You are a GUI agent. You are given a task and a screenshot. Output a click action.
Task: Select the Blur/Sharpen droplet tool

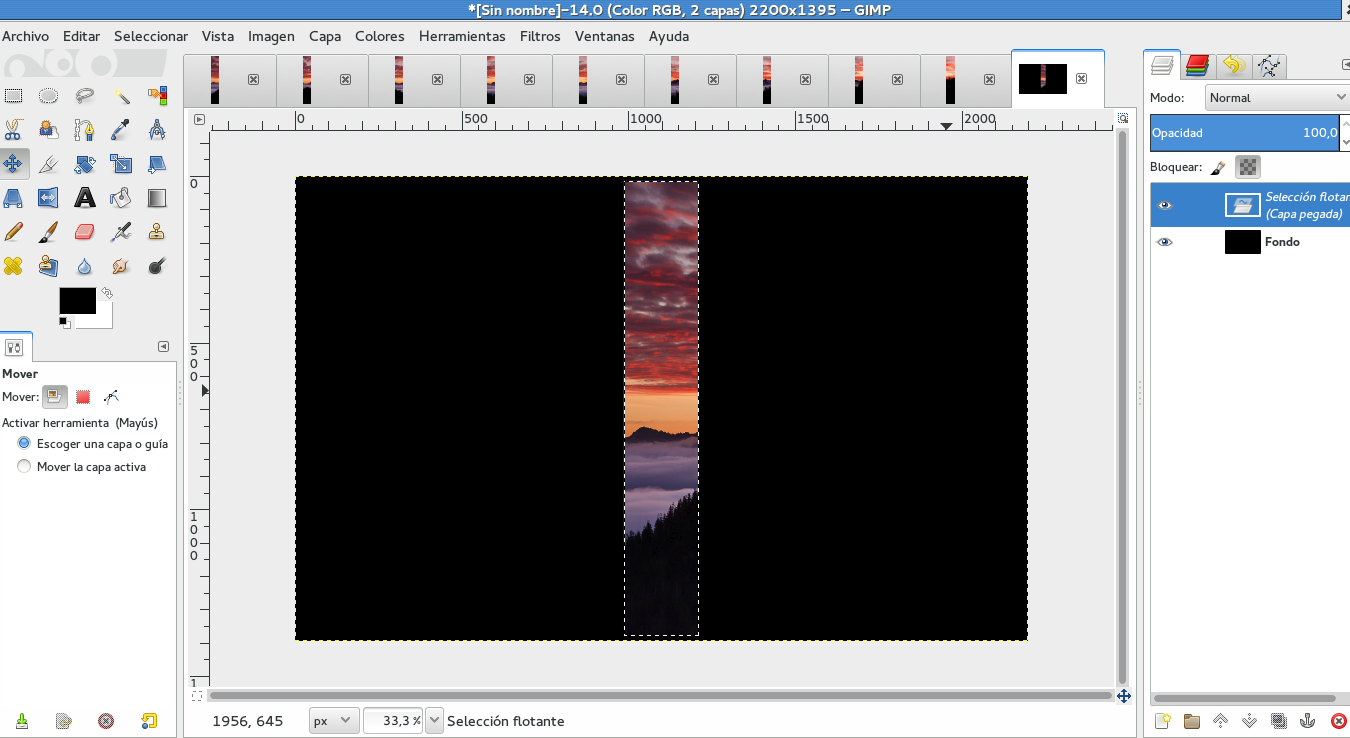[85, 266]
